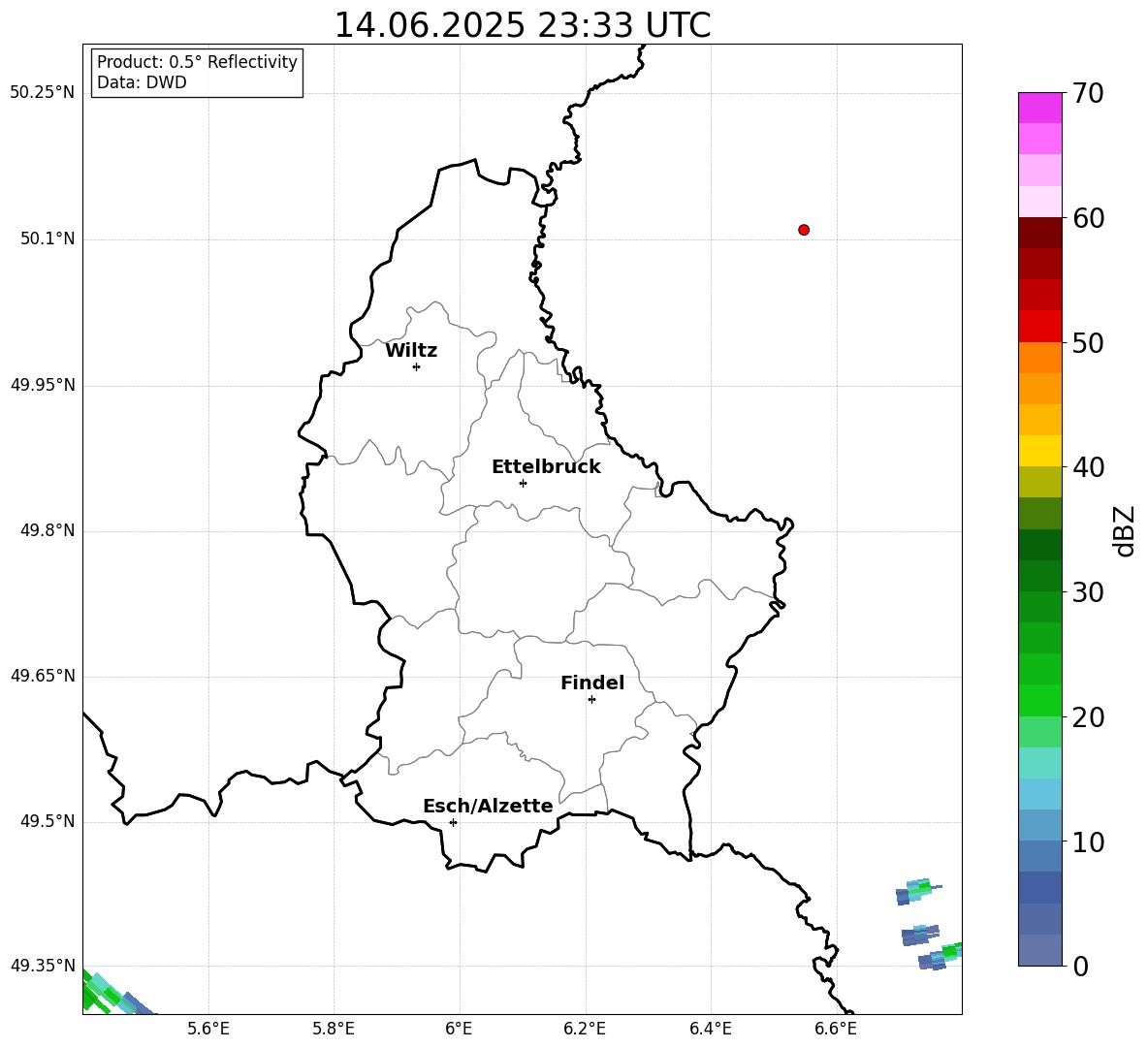Click the title 14.06.2025 23:33 UTC
This screenshot has height=1048, width=1148.
pos(523,25)
